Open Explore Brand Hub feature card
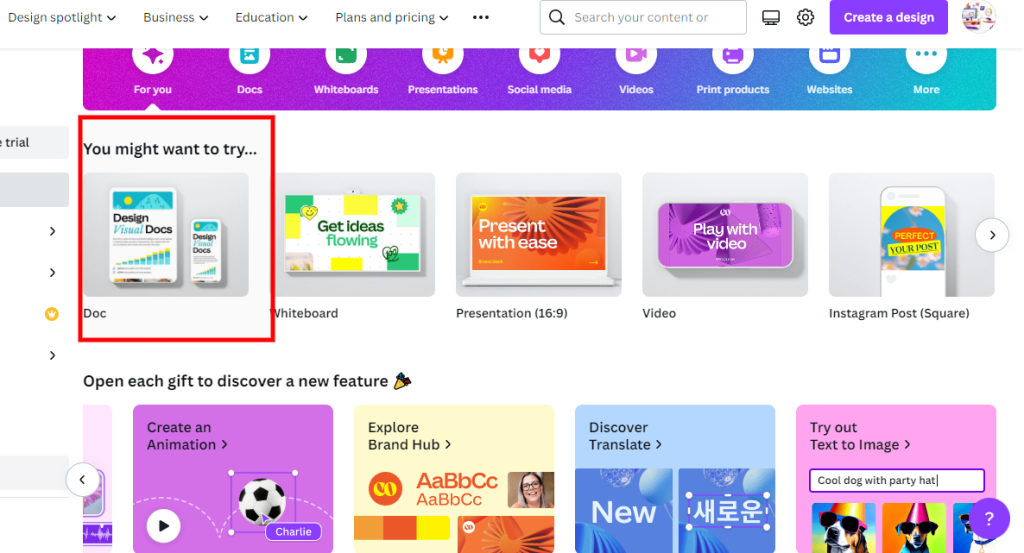1024x553 pixels. [x=454, y=479]
